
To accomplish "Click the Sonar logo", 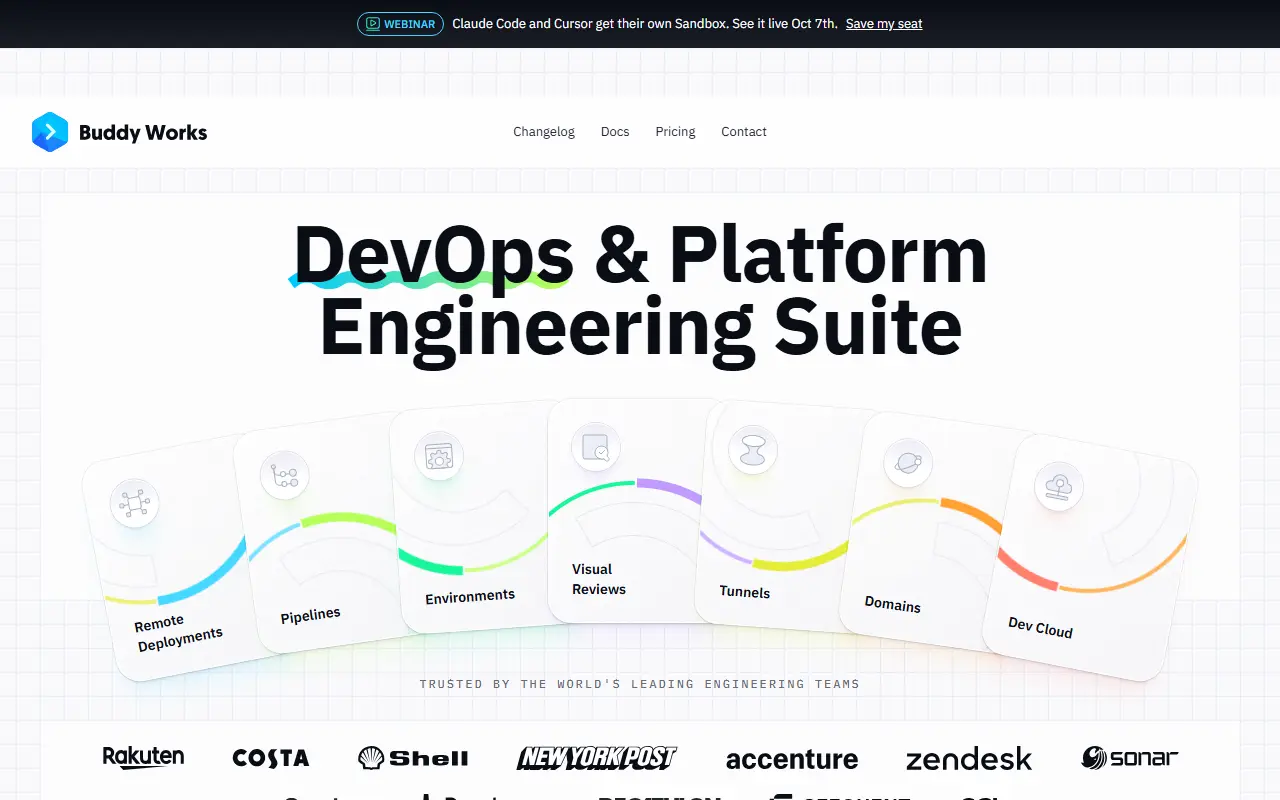I will coord(1130,758).
